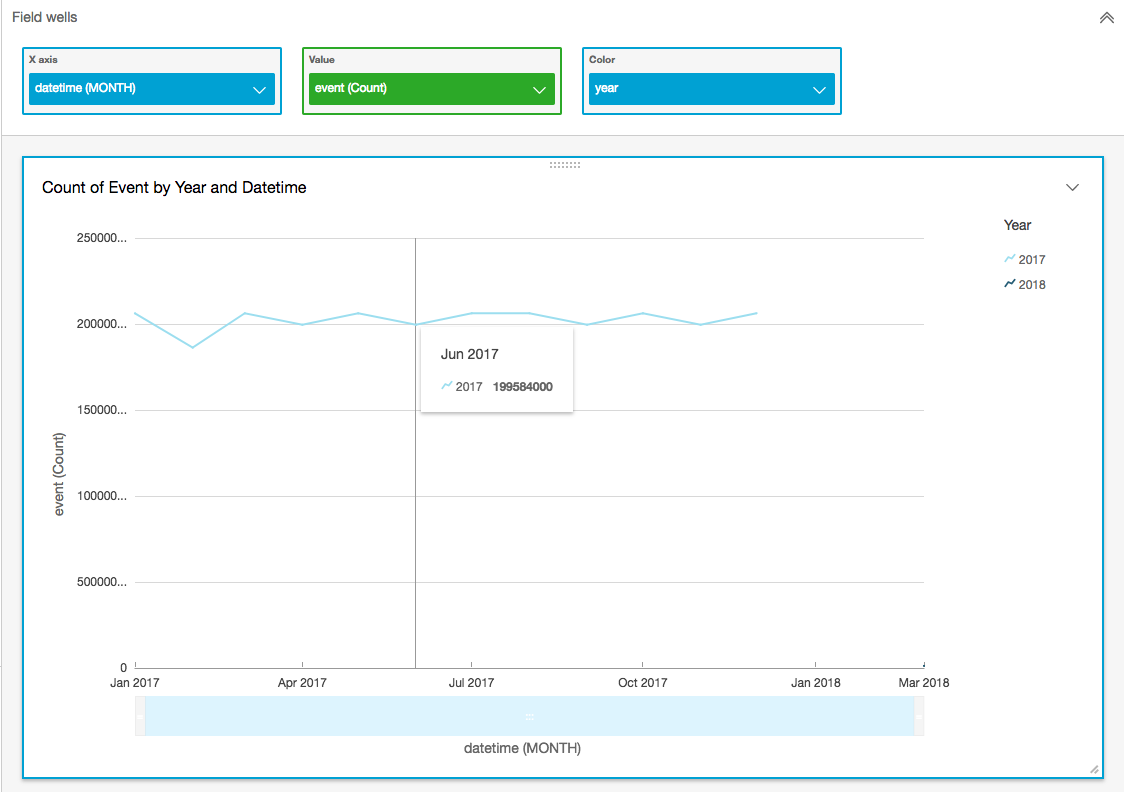Click the date range scrollbar below the chart
Image resolution: width=1124 pixels, height=792 pixels.
coord(529,716)
